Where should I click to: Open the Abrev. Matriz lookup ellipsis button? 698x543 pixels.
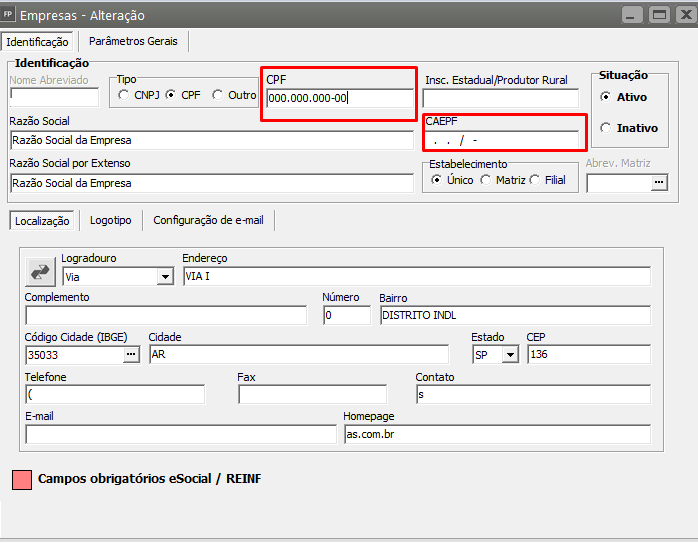(x=658, y=183)
